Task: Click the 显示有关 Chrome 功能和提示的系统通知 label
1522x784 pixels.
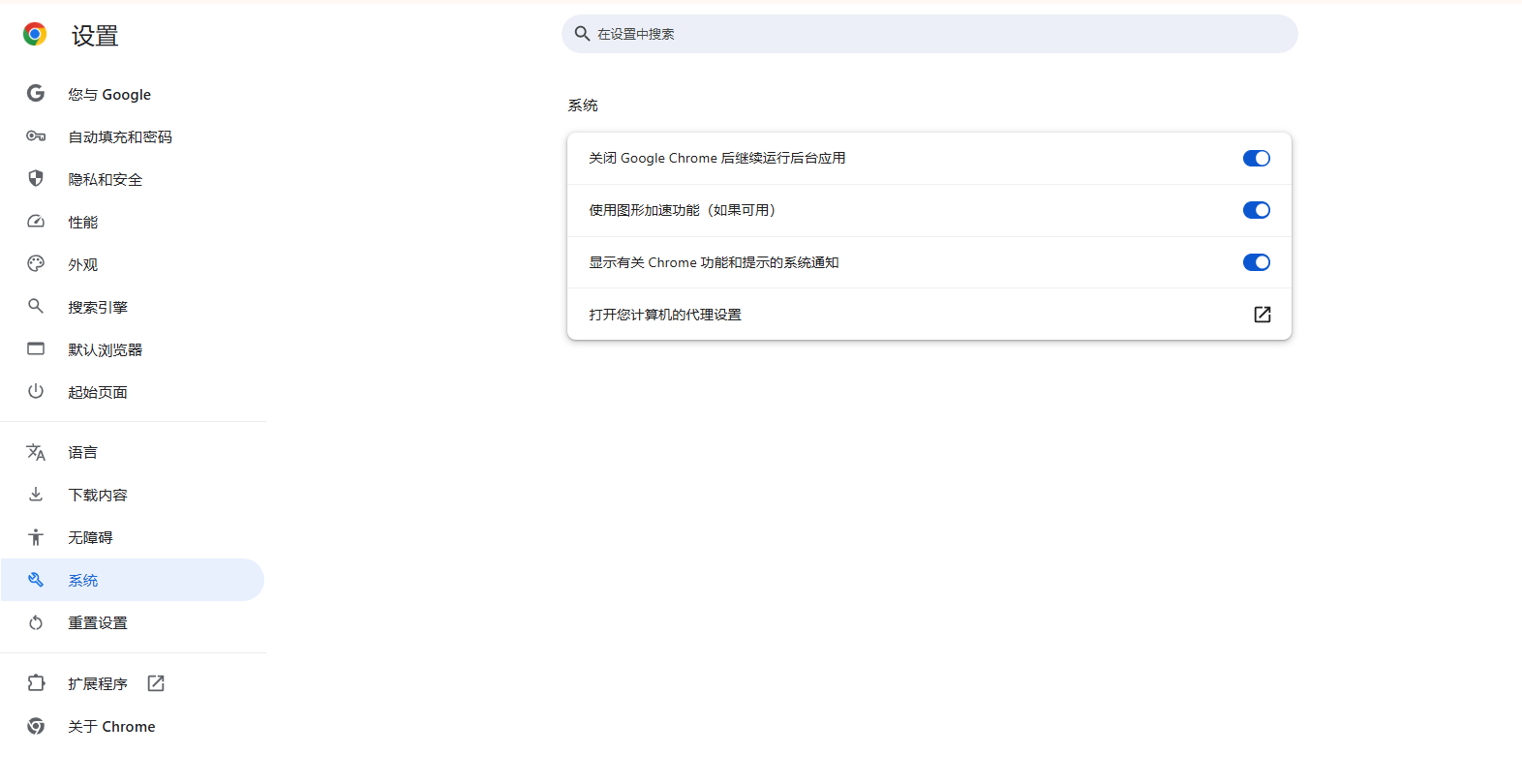Action: tap(714, 262)
